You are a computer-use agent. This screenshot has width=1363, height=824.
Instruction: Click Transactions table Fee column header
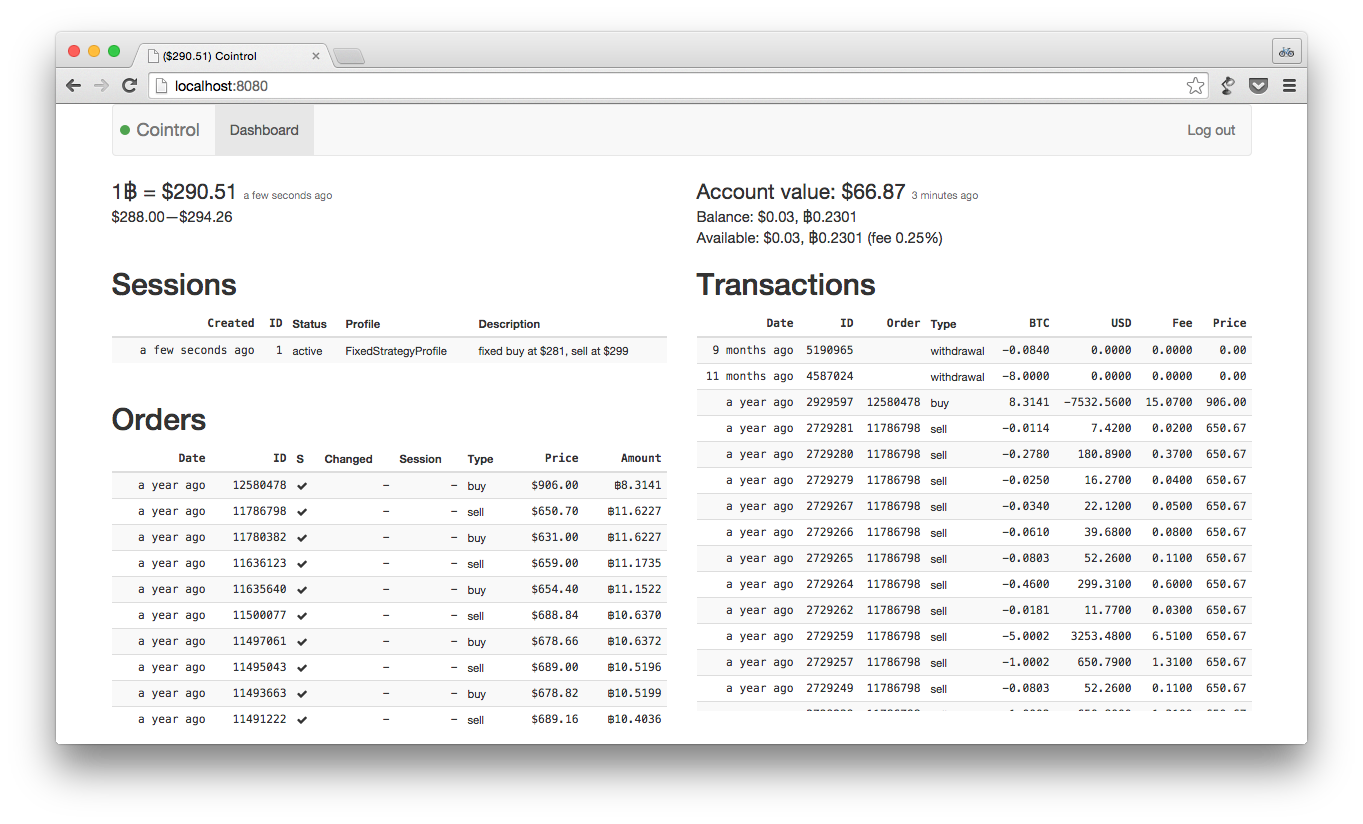tap(1182, 323)
